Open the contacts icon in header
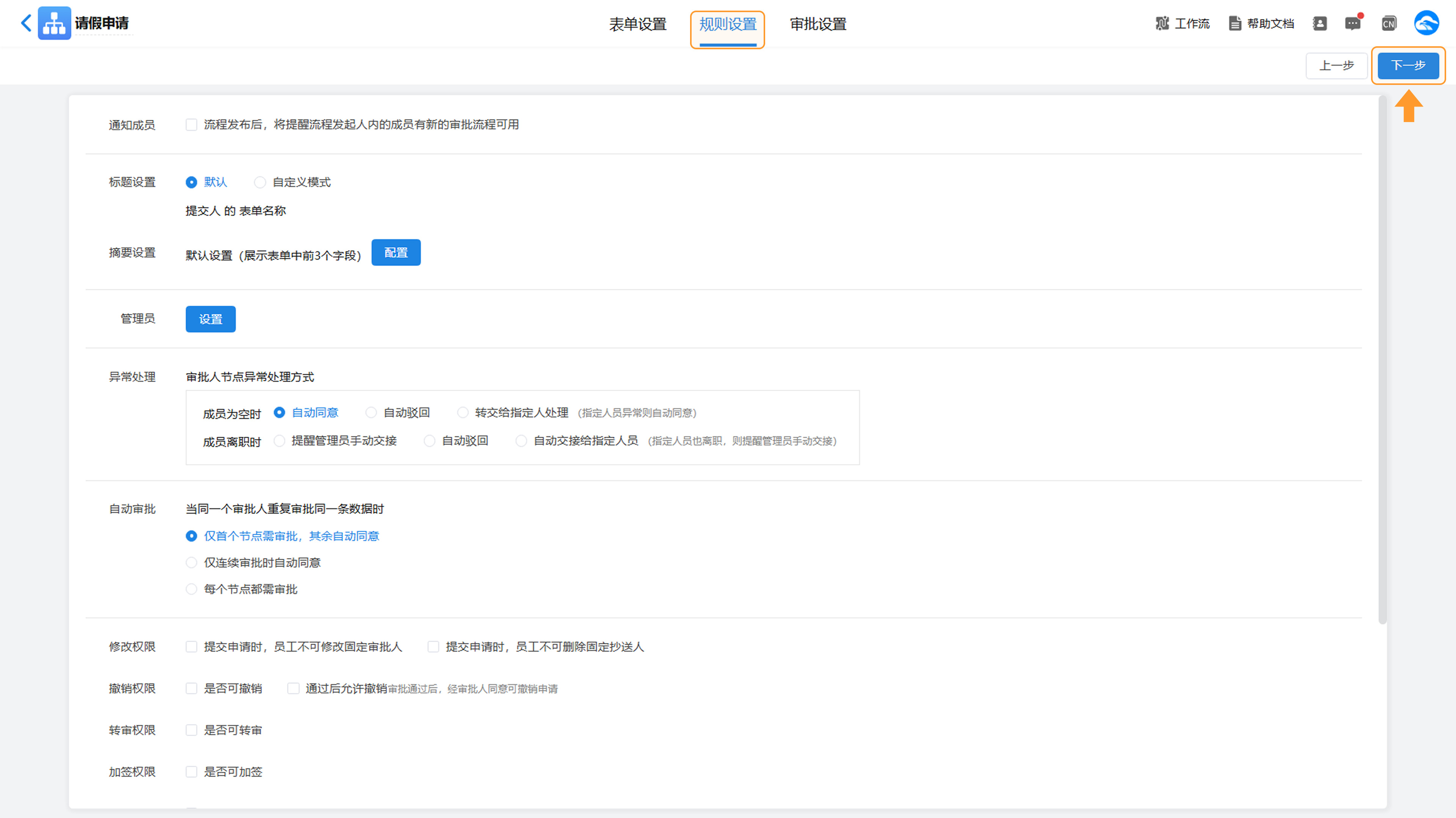 (x=1320, y=23)
